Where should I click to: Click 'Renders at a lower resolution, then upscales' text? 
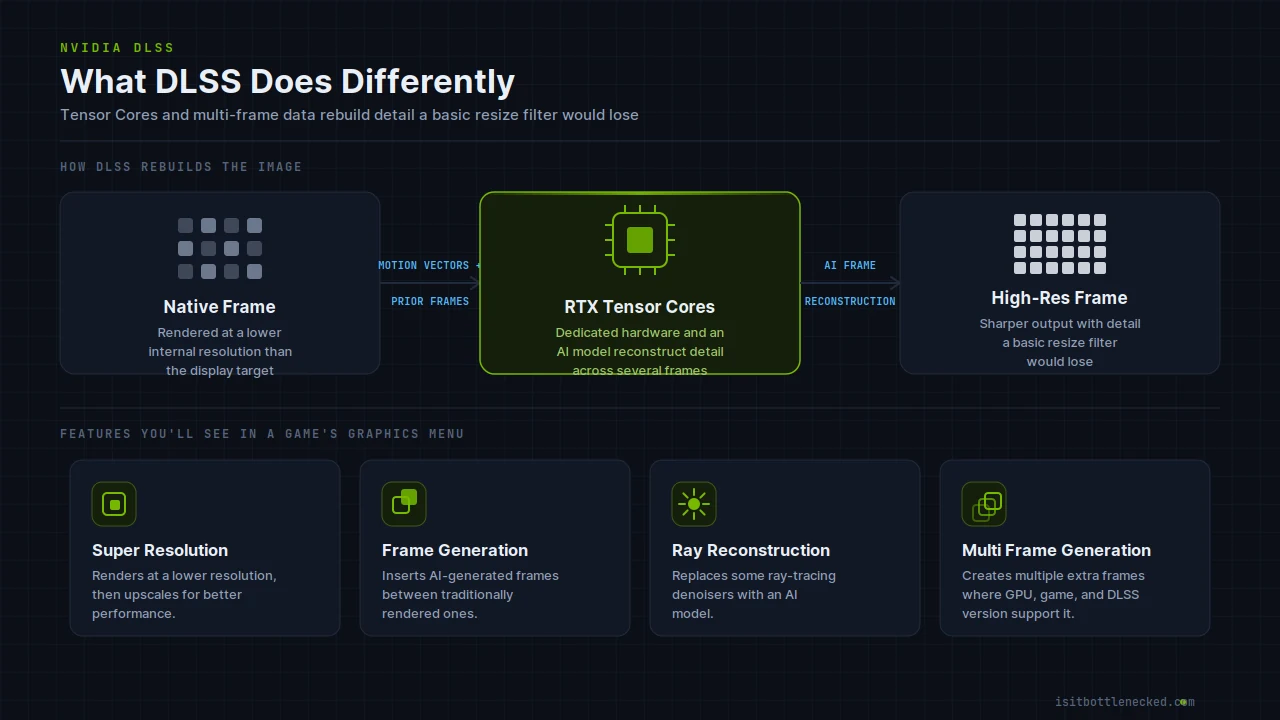tap(184, 594)
